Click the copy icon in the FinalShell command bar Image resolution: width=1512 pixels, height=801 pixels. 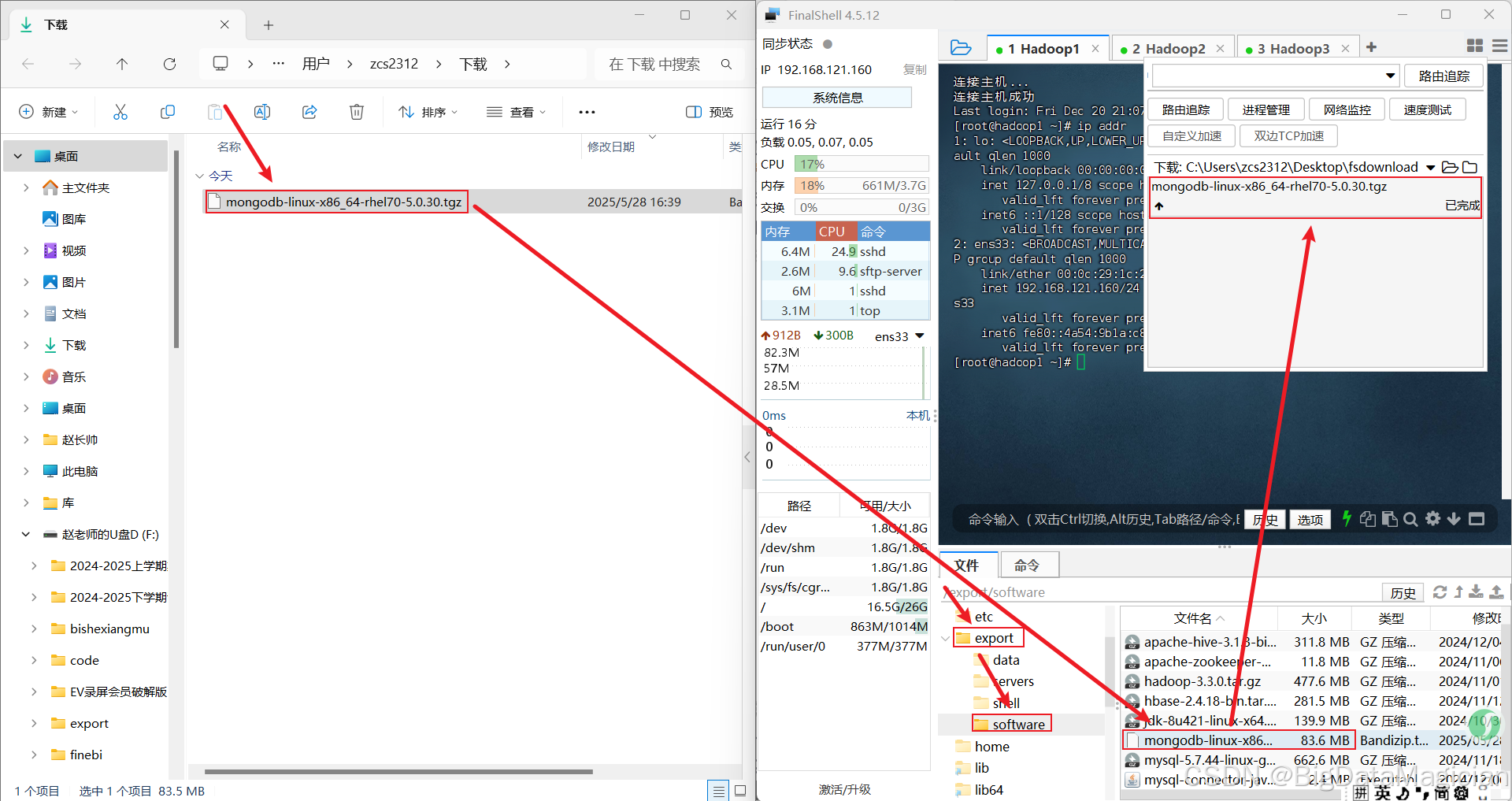coord(1368,518)
